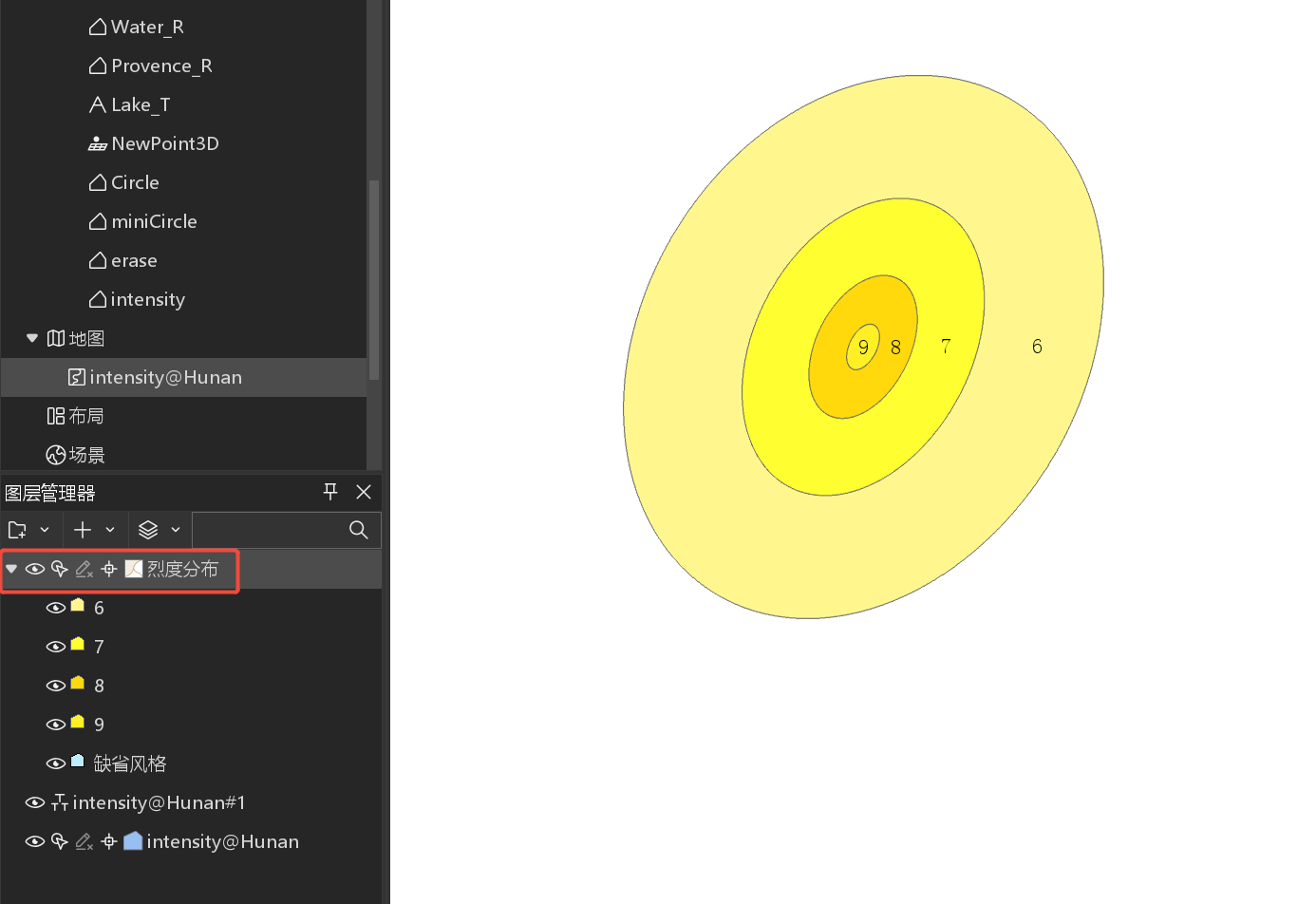Click the stacked layers icon in toolbar
Image resolution: width=1316 pixels, height=904 pixels.
click(148, 530)
